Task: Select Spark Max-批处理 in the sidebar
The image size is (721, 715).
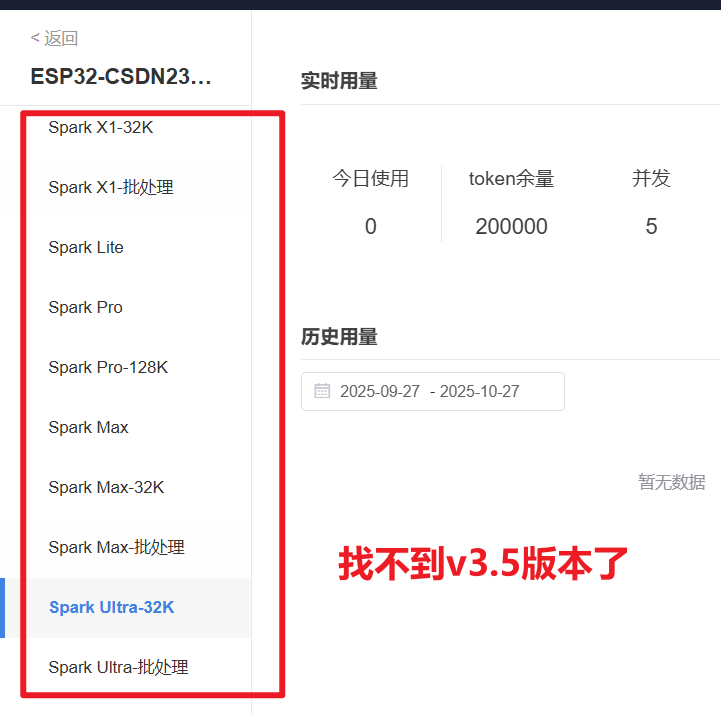Action: pyautogui.click(x=116, y=547)
